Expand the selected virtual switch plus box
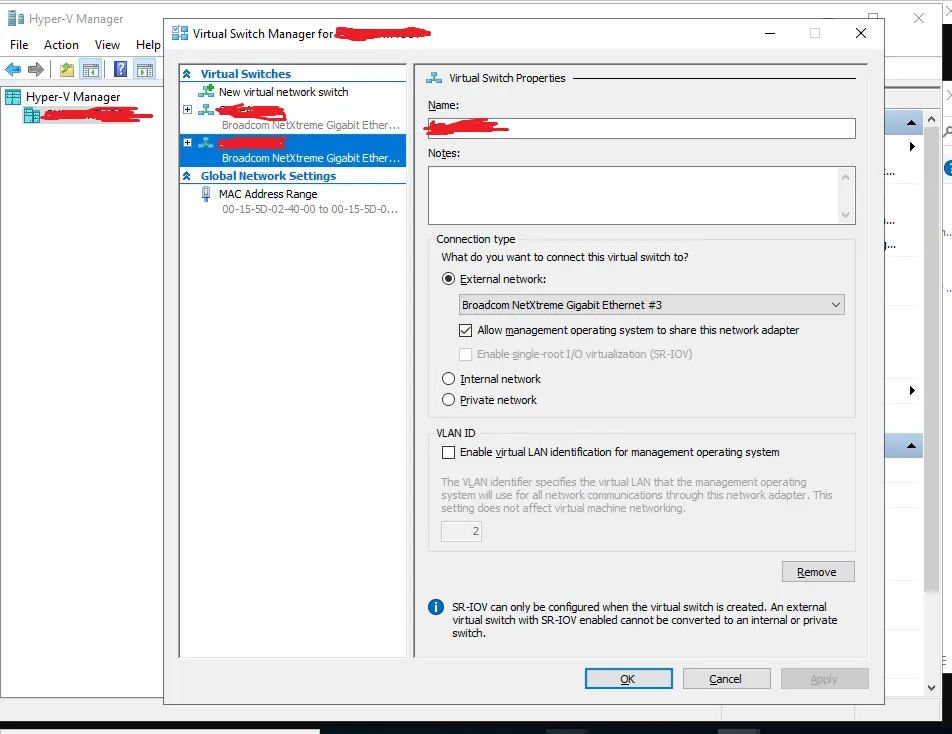Image resolution: width=952 pixels, height=734 pixels. point(188,143)
